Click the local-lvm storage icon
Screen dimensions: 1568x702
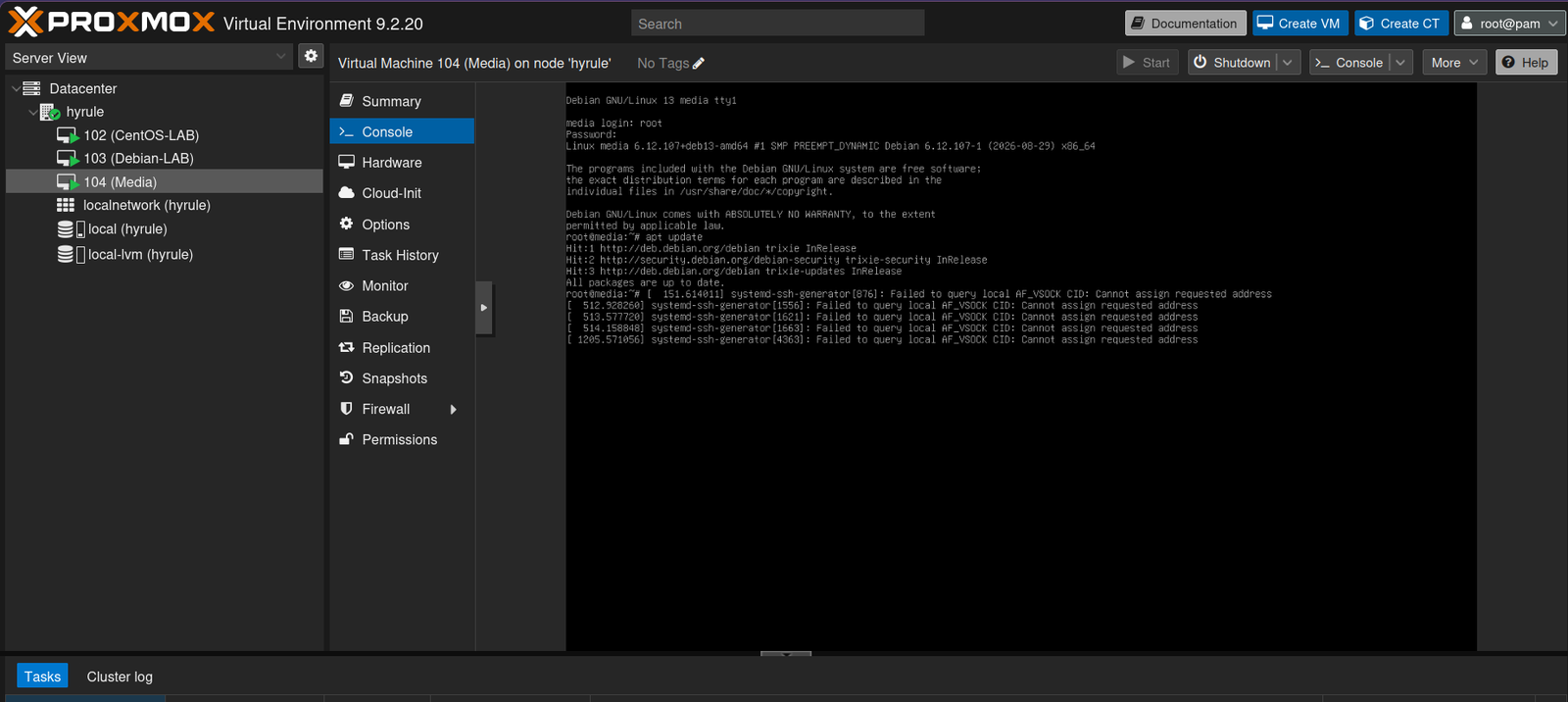pyautogui.click(x=71, y=254)
